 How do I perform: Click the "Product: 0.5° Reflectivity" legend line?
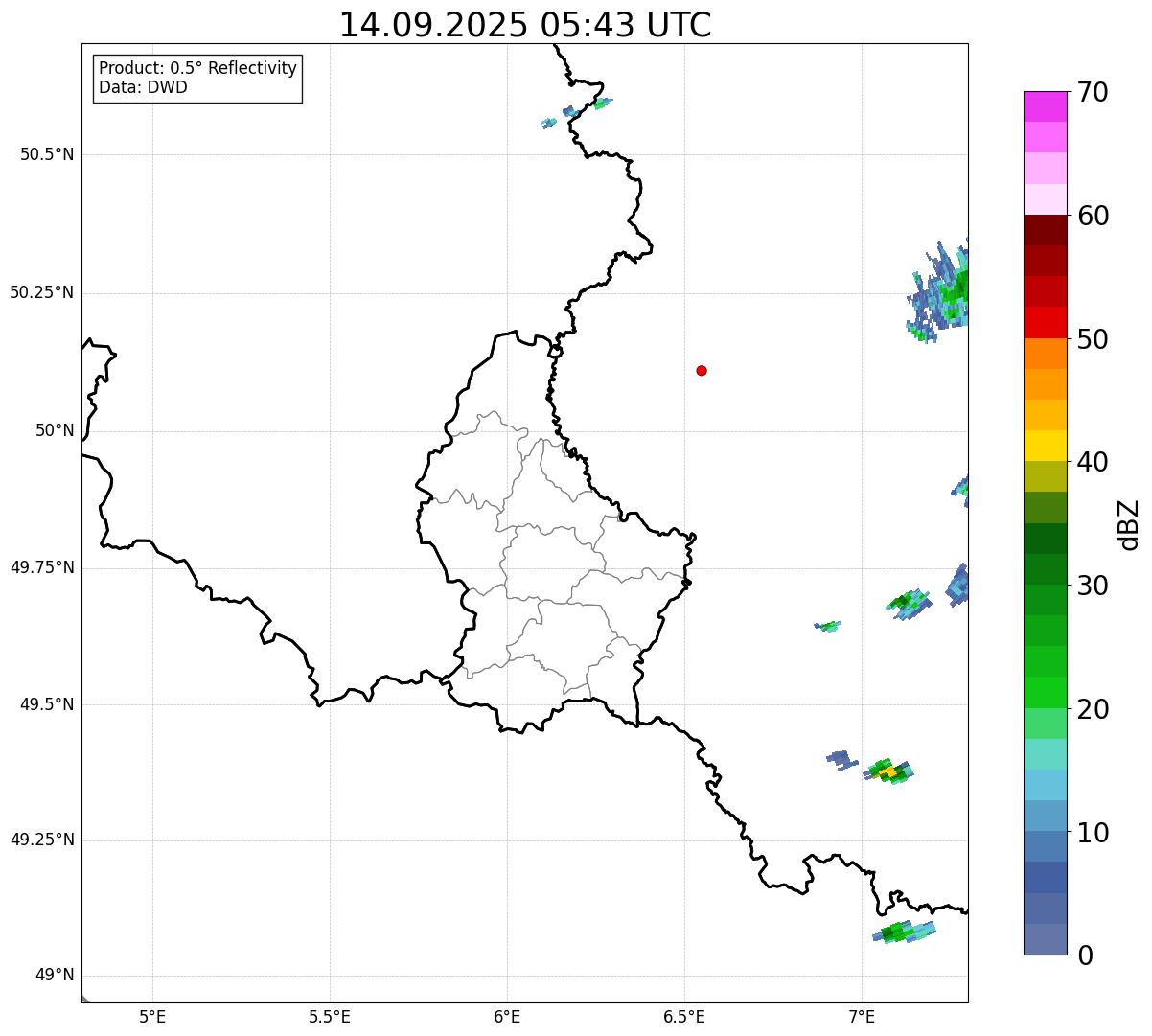197,68
